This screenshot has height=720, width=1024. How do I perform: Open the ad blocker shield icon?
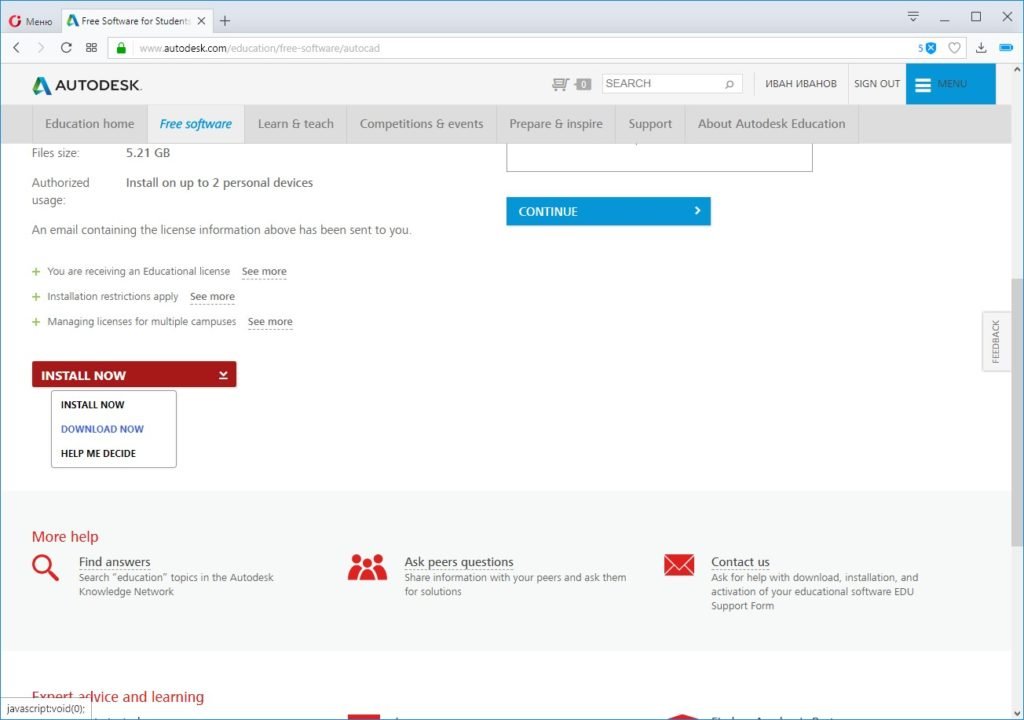(931, 48)
